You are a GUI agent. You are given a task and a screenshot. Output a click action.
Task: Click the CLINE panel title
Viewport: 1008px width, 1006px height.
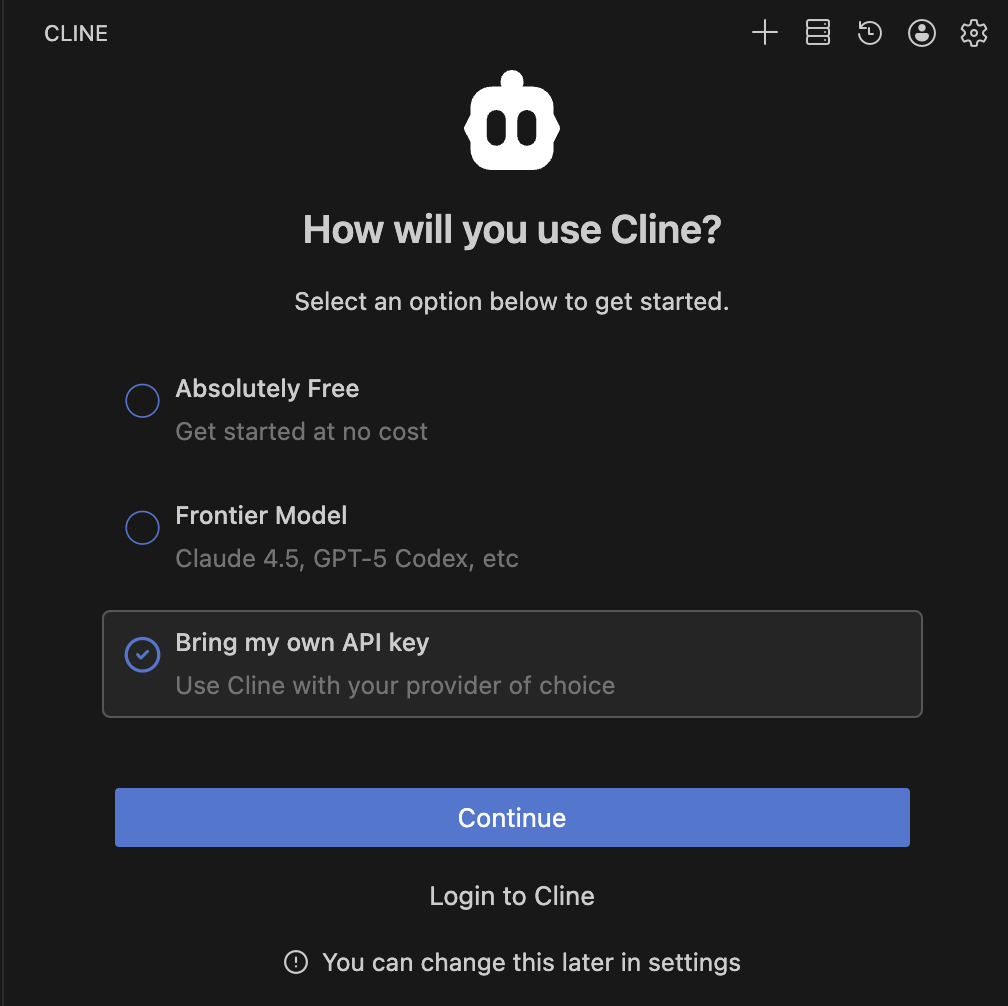(x=76, y=33)
